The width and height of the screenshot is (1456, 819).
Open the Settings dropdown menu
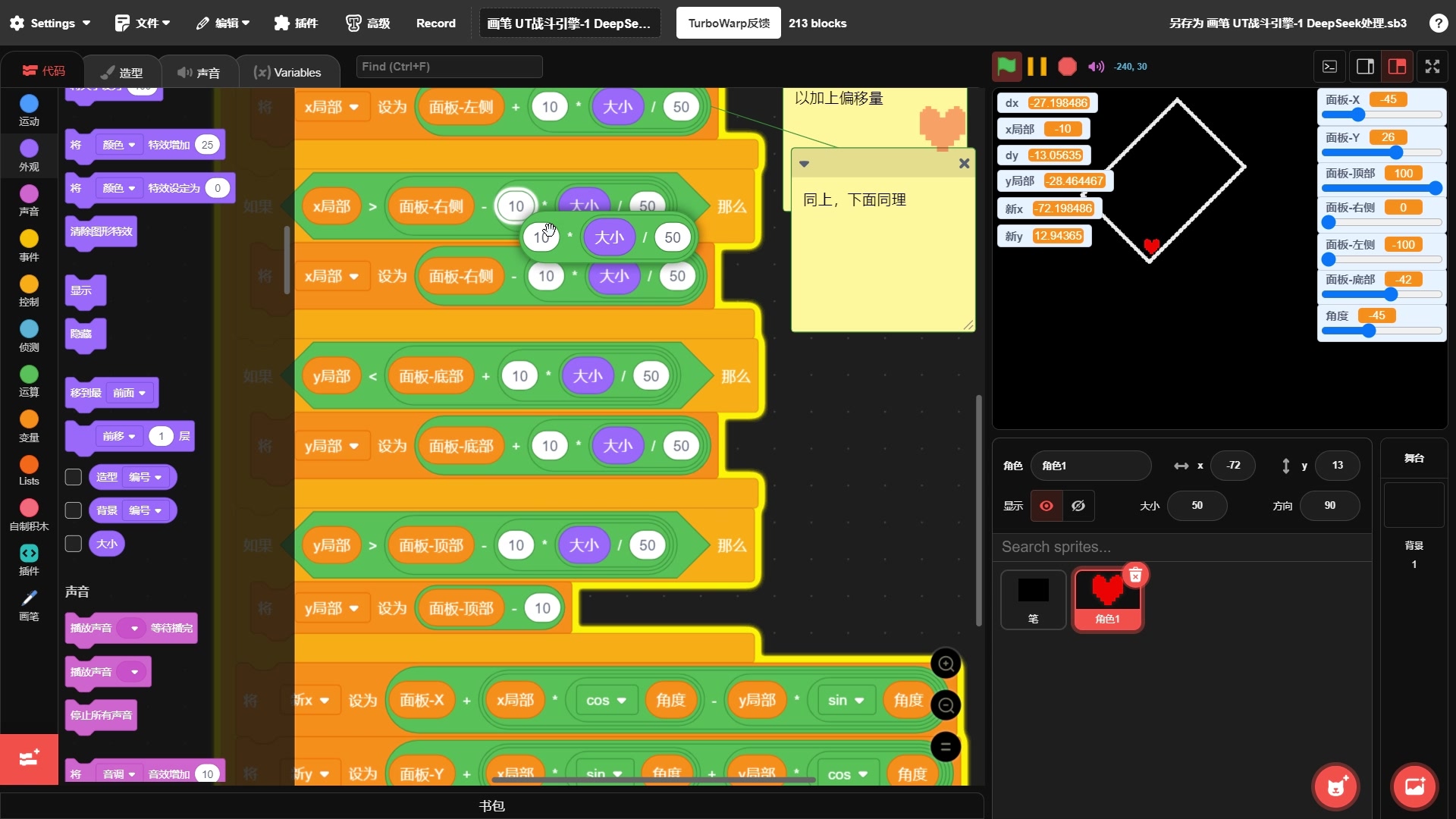50,23
